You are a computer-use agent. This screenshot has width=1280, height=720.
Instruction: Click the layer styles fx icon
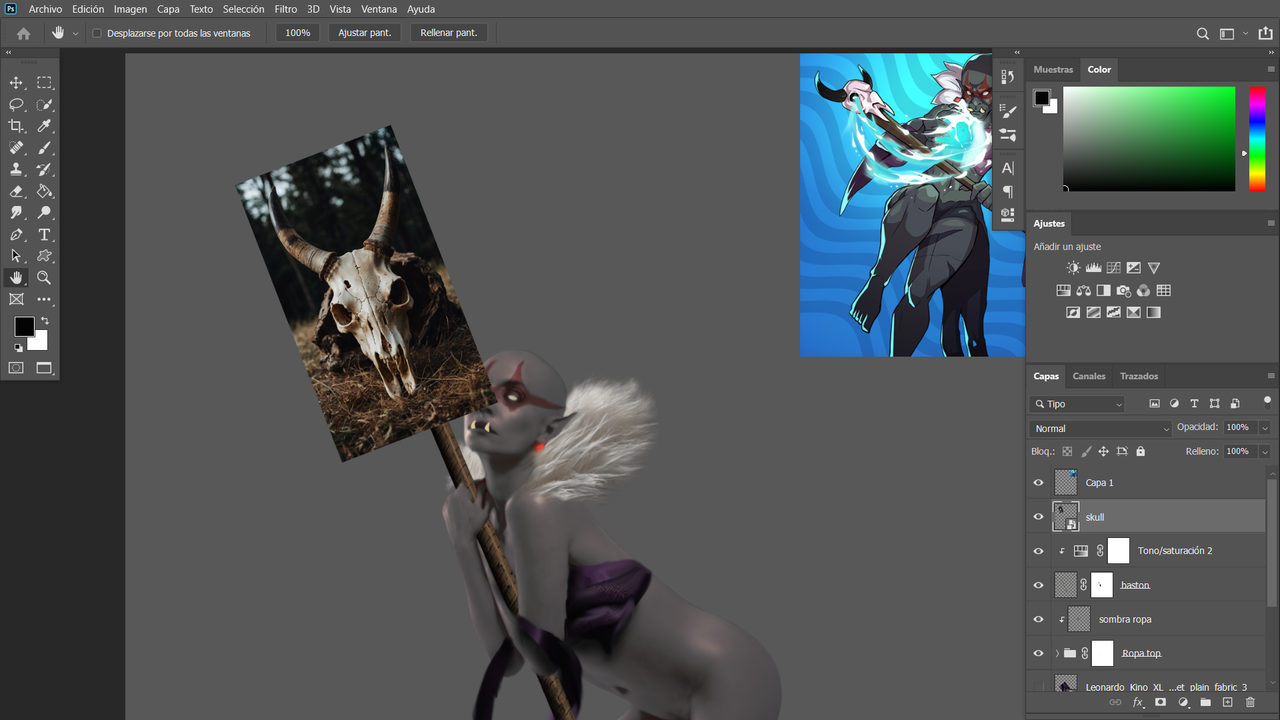pyautogui.click(x=1138, y=703)
